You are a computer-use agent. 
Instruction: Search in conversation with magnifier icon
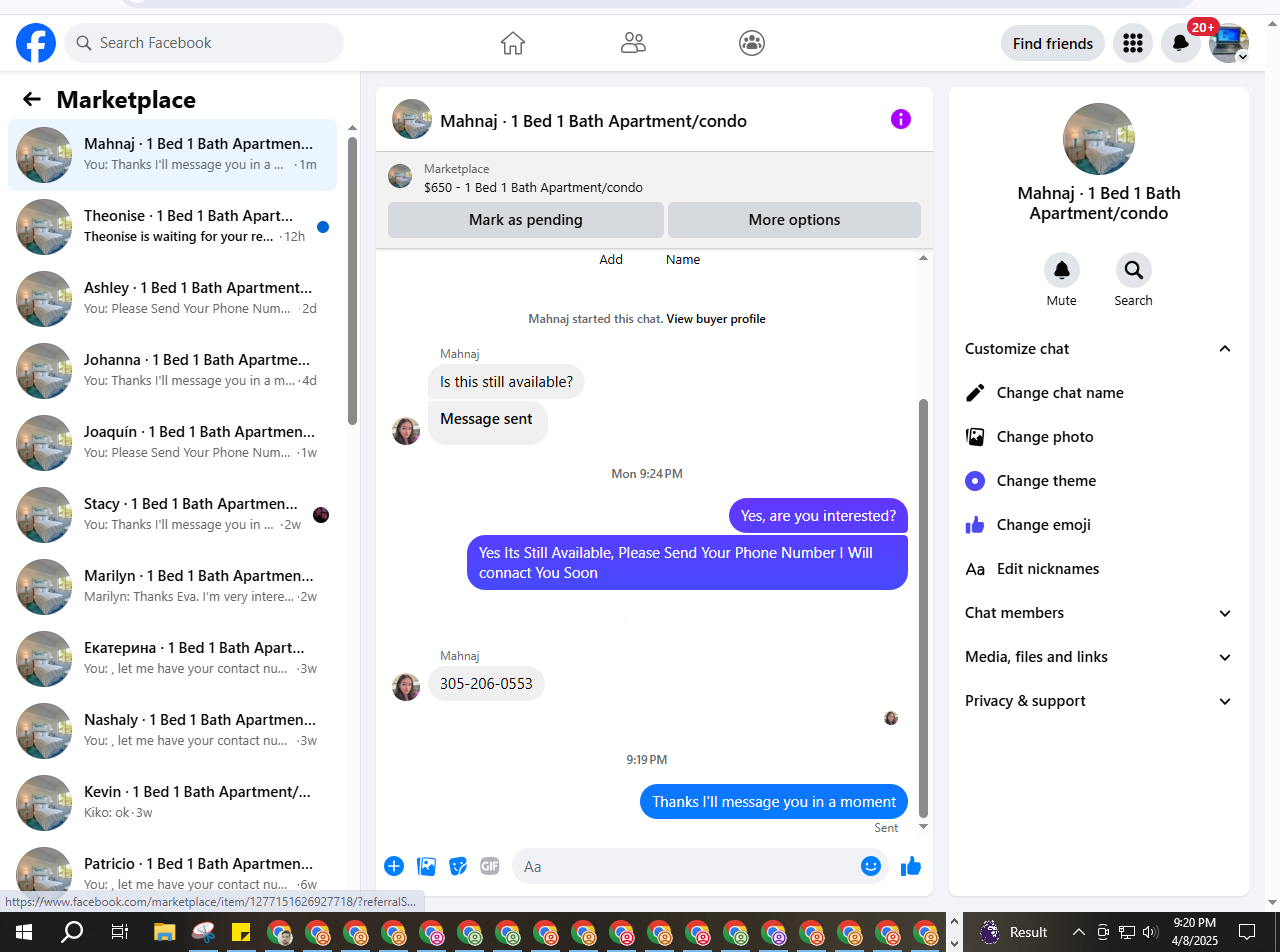pos(1134,270)
